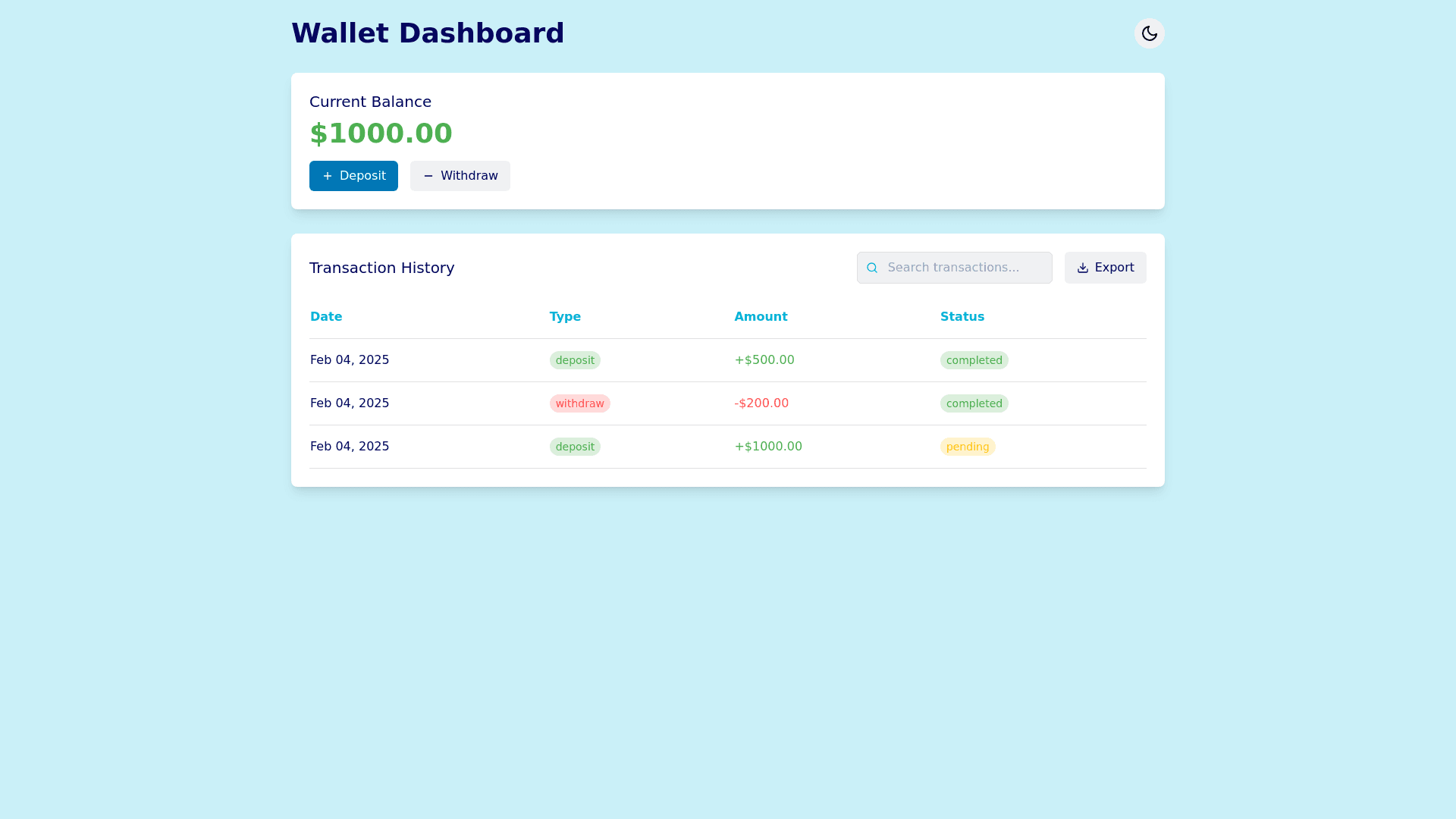Click the pending status badge
The width and height of the screenshot is (1456, 819).
click(x=968, y=447)
